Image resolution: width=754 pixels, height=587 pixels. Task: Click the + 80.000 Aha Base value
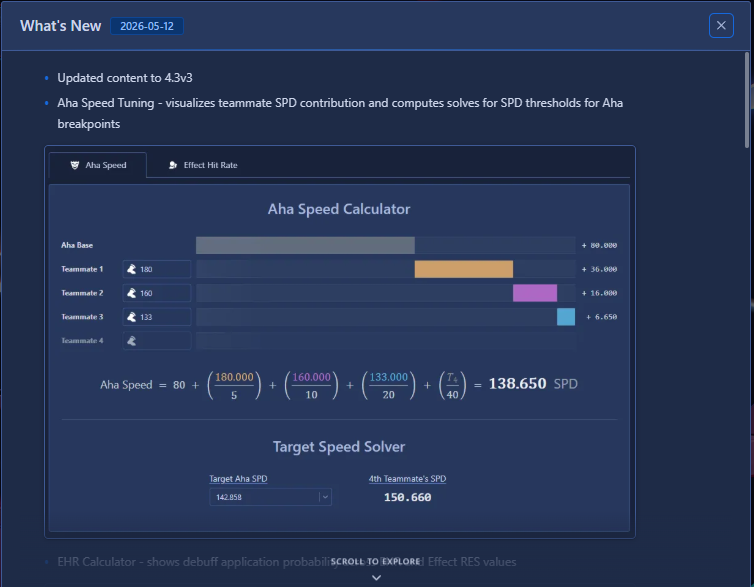click(599, 245)
